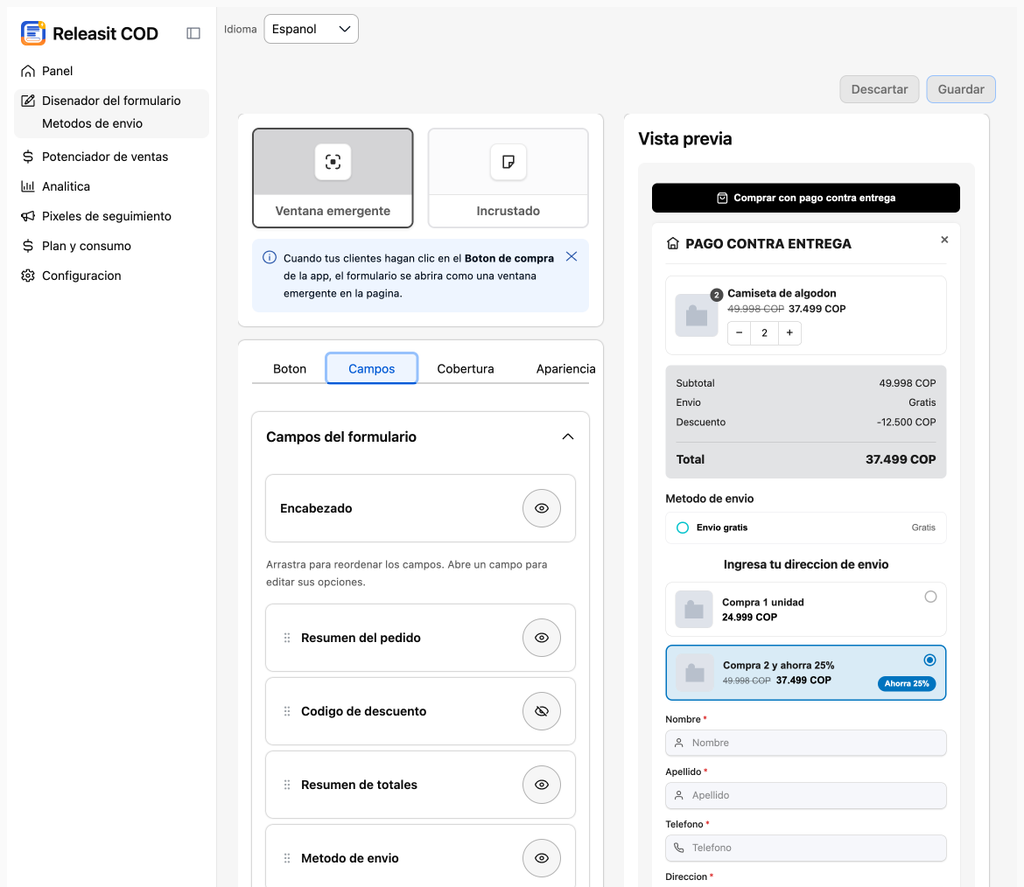Select the Compra 1 unidad radio option

[931, 597]
